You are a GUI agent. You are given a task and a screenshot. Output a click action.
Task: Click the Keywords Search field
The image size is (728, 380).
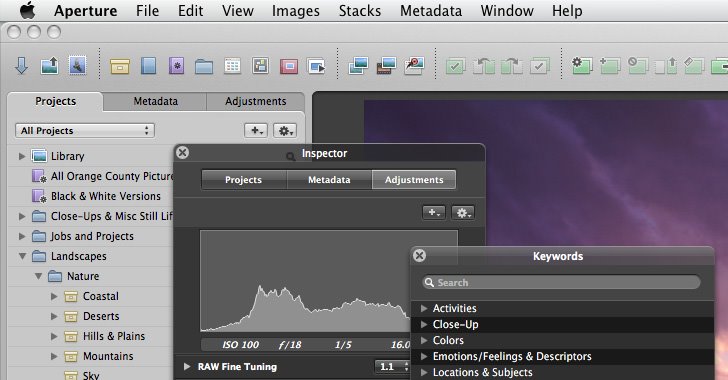(x=561, y=282)
